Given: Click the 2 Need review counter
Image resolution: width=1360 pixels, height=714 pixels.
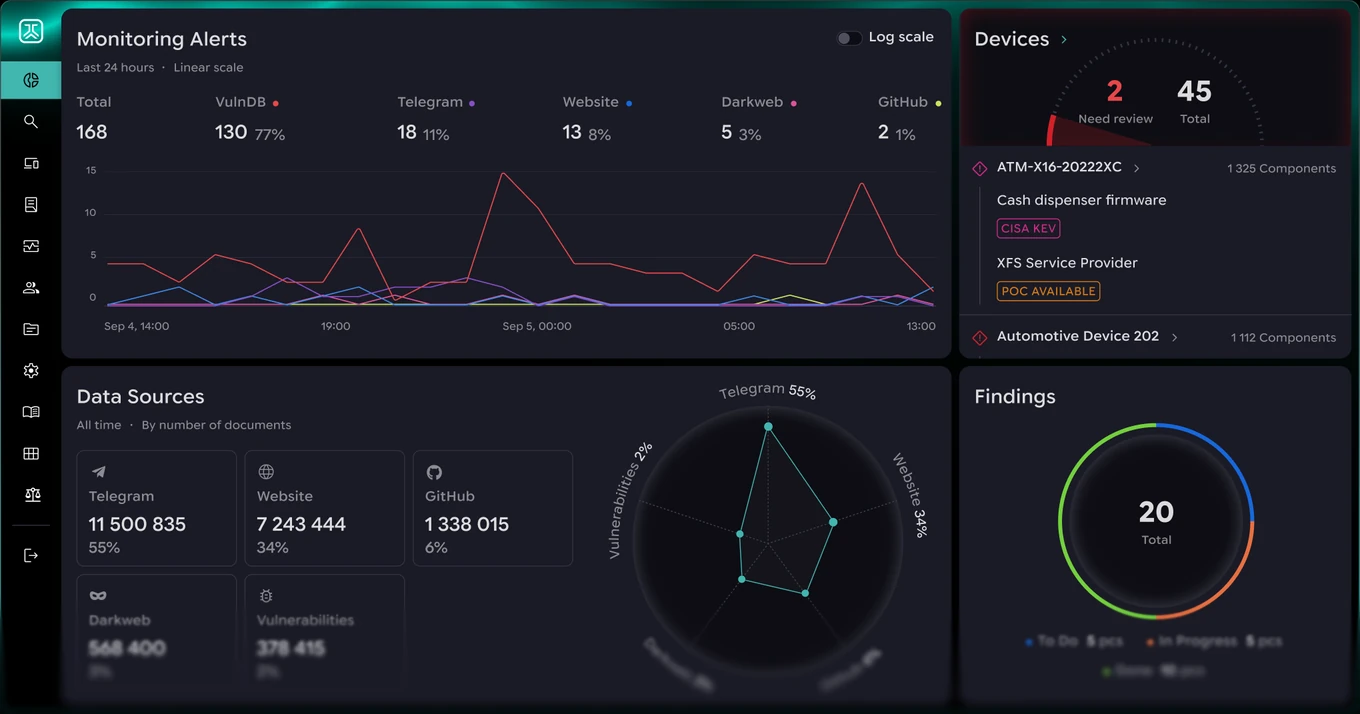Looking at the screenshot, I should (1115, 101).
